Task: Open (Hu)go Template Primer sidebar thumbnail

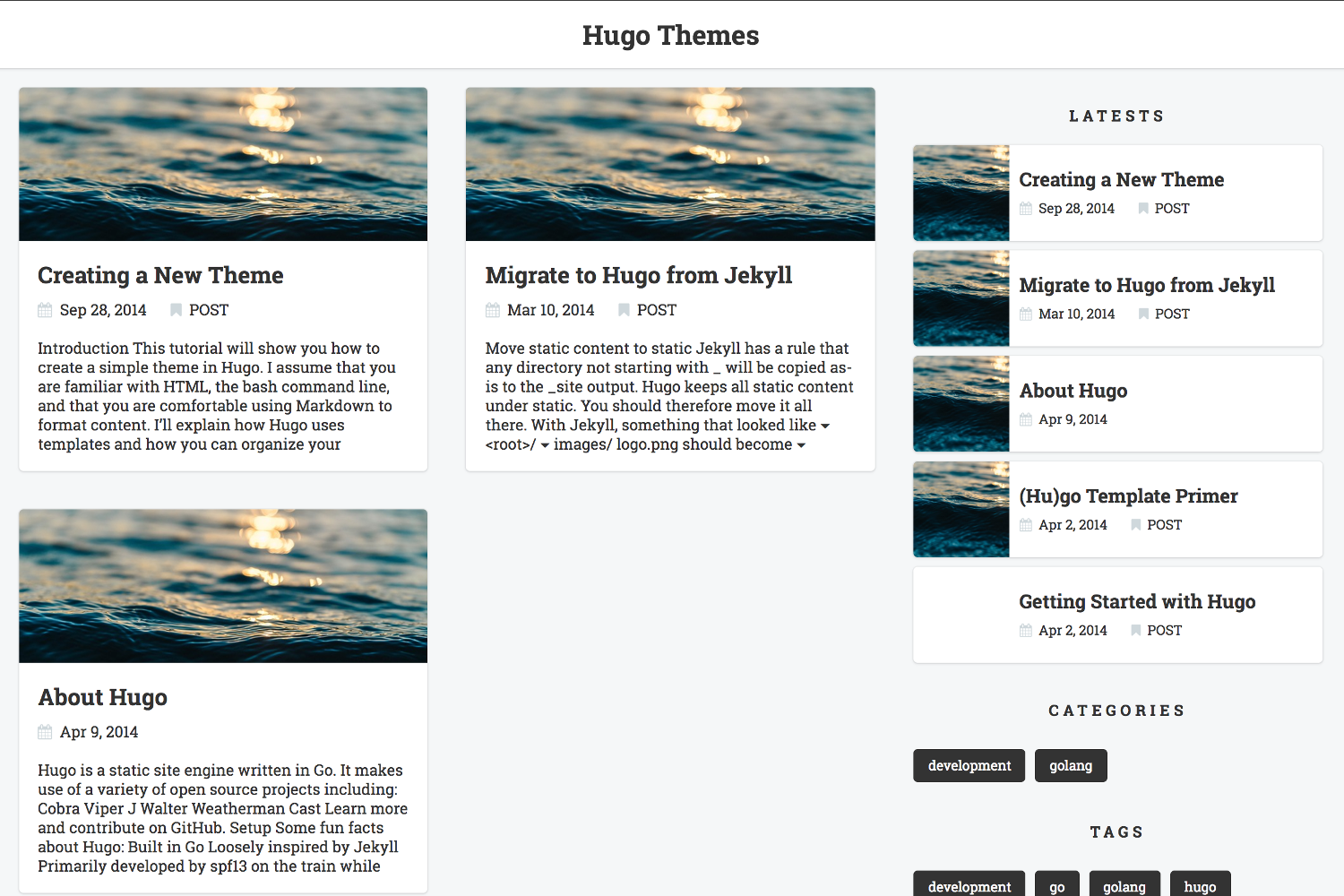Action: click(x=961, y=509)
